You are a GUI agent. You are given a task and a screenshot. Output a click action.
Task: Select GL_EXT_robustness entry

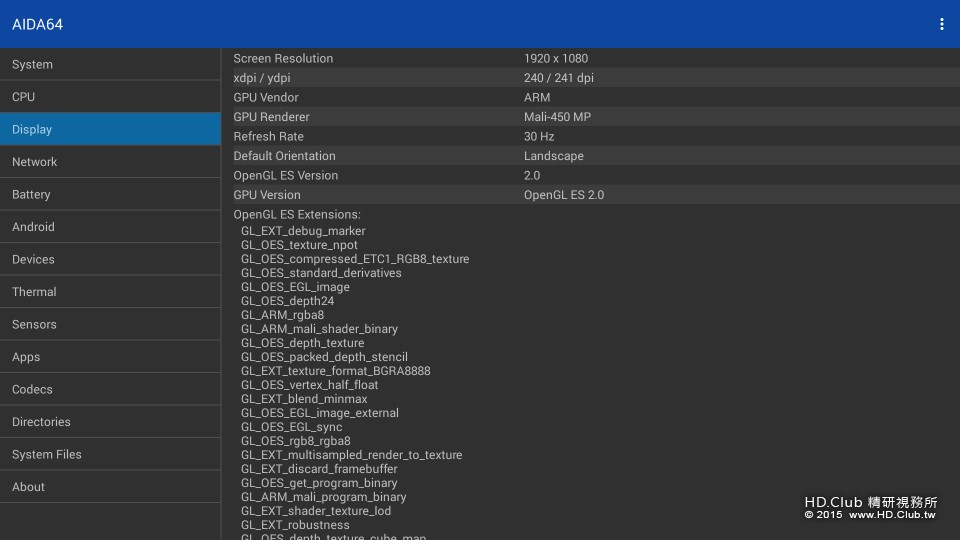click(295, 525)
